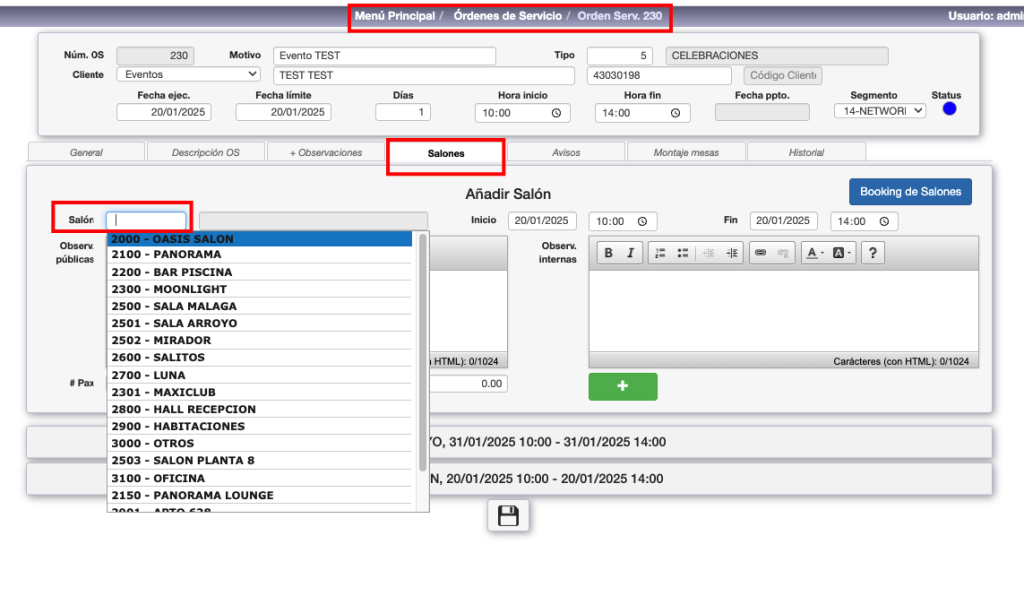Open the Cliente Eventos dropdown
Screen dimensions: 1024x596
pyautogui.click(x=188, y=74)
